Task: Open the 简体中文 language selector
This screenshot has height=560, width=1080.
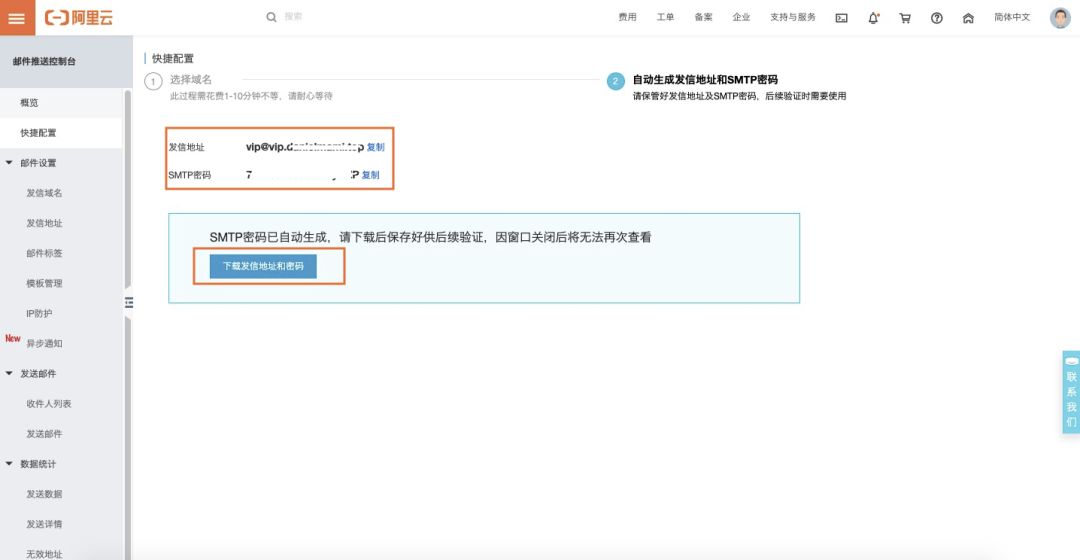Action: (1012, 17)
